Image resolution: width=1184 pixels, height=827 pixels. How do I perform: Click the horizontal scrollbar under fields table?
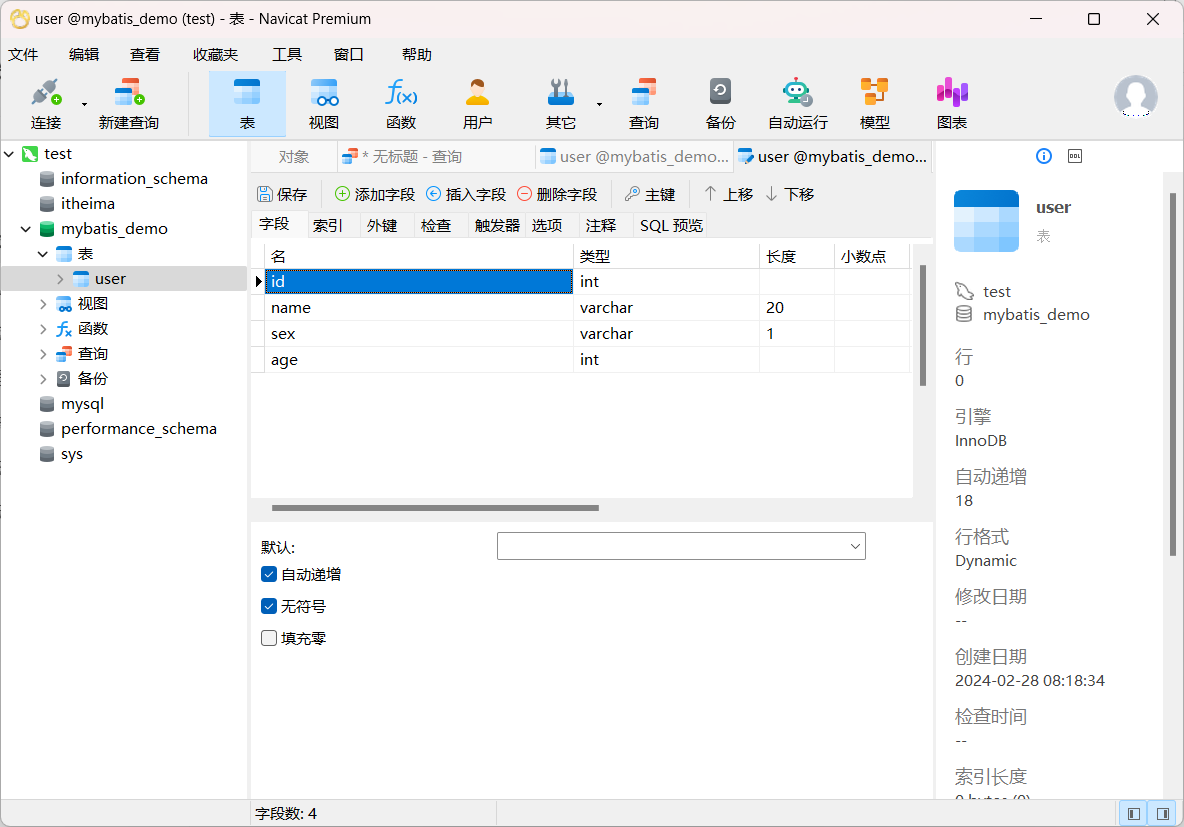(435, 508)
